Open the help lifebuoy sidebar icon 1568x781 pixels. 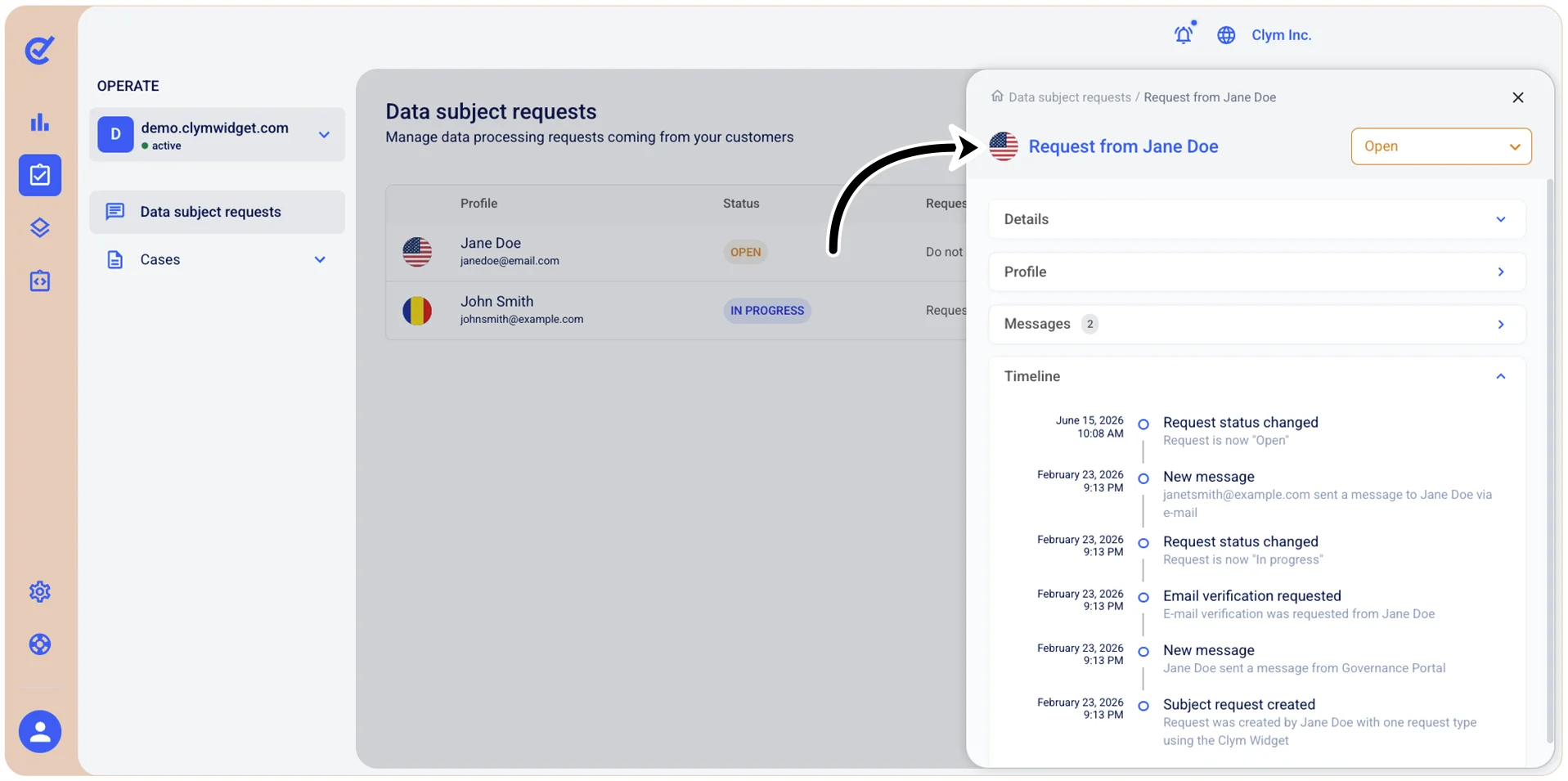(39, 644)
